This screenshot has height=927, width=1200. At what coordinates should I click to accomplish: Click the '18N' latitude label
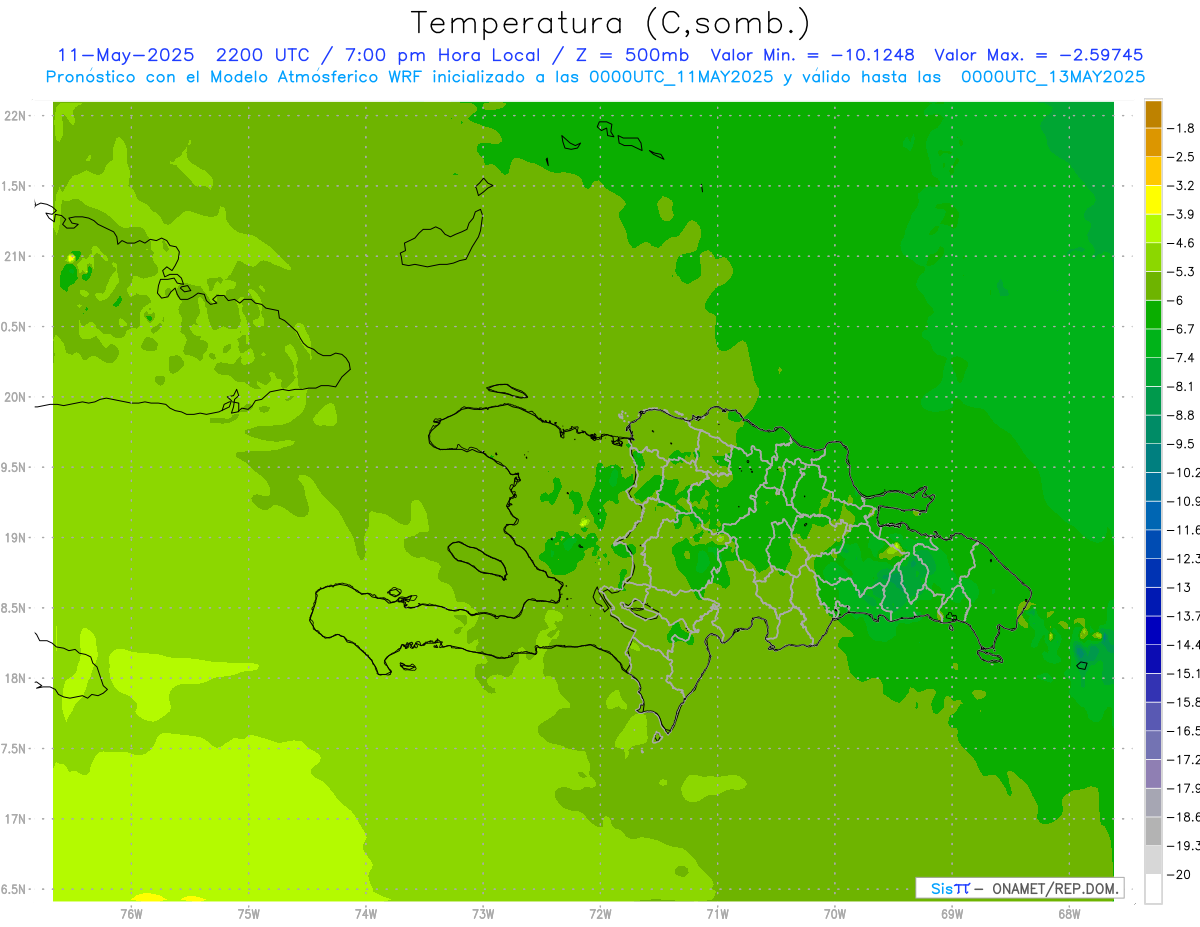(x=16, y=679)
